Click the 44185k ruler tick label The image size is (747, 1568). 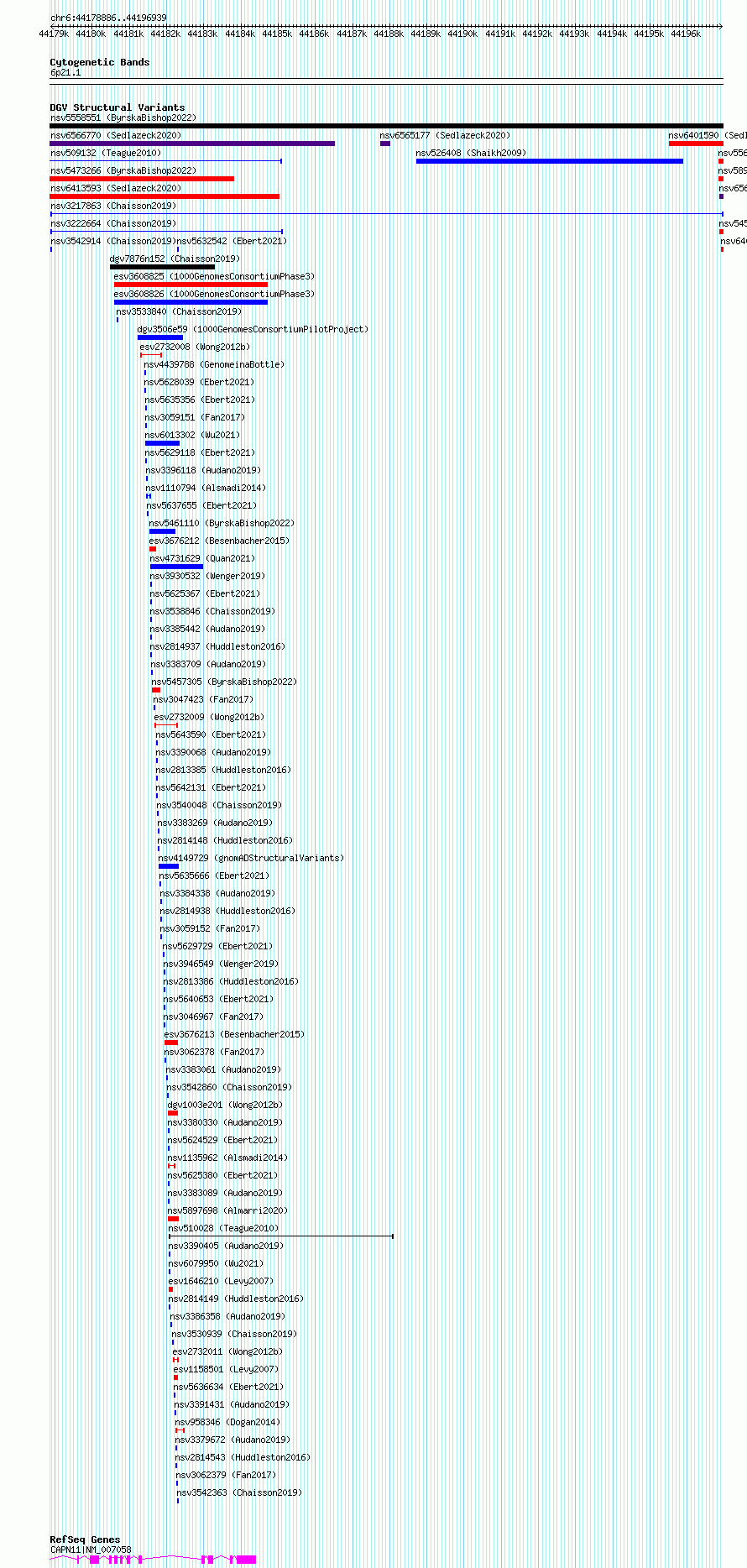[277, 34]
